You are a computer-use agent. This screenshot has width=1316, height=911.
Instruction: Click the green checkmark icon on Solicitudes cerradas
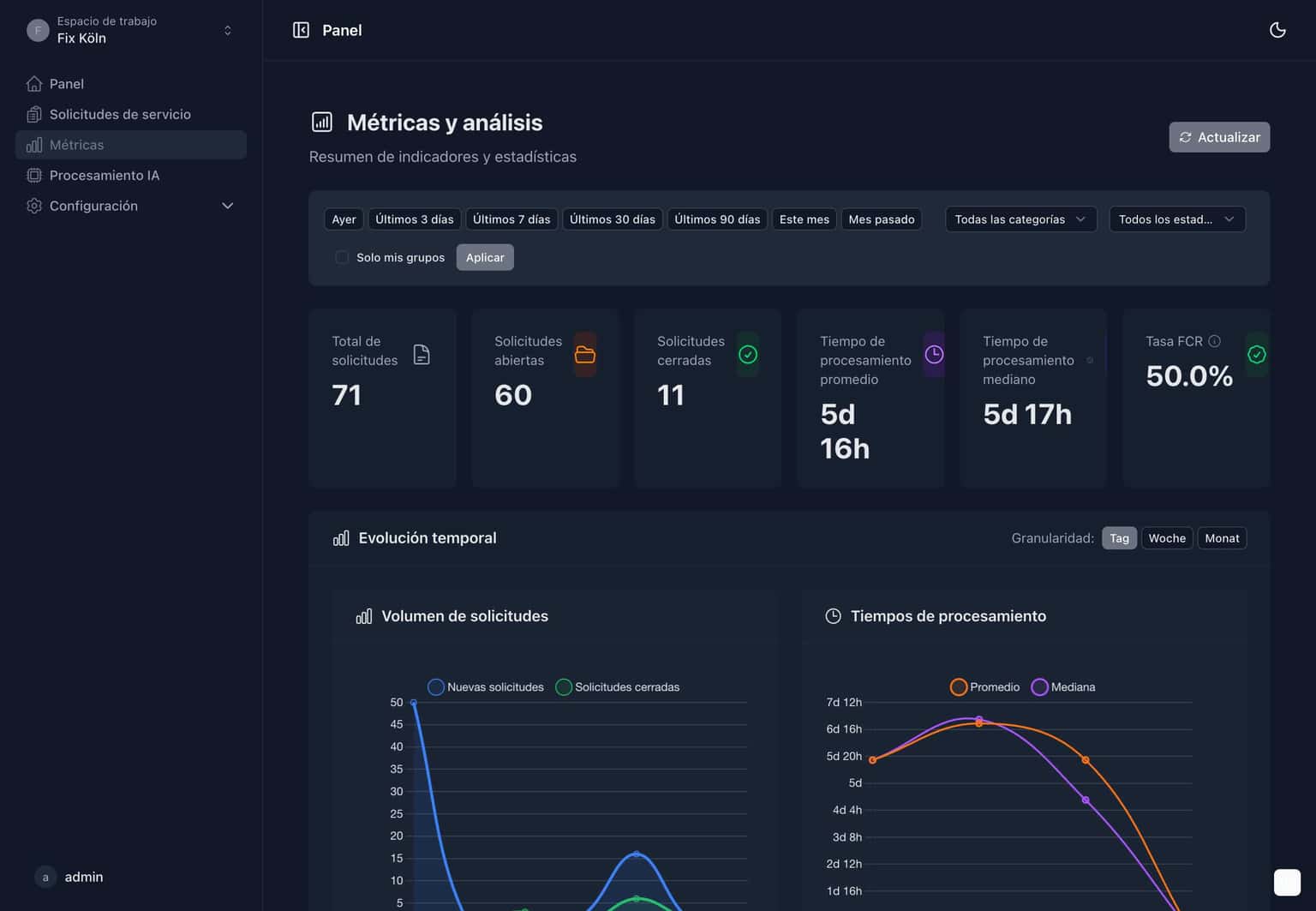(x=747, y=354)
